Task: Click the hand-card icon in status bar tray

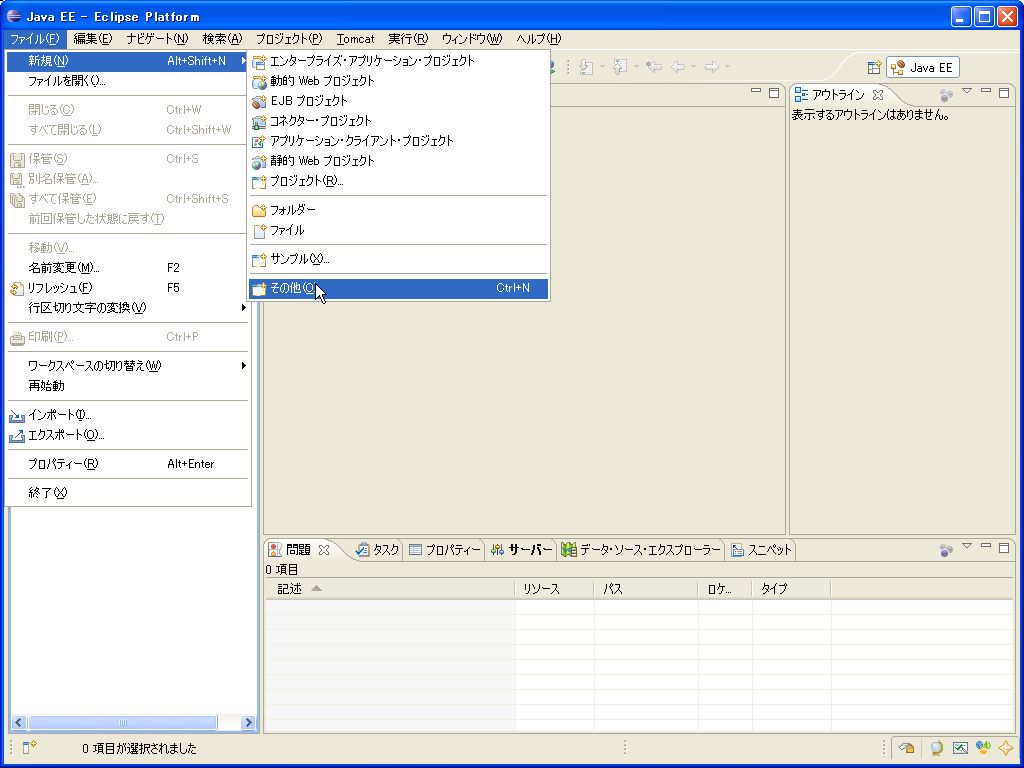Action: coord(906,748)
